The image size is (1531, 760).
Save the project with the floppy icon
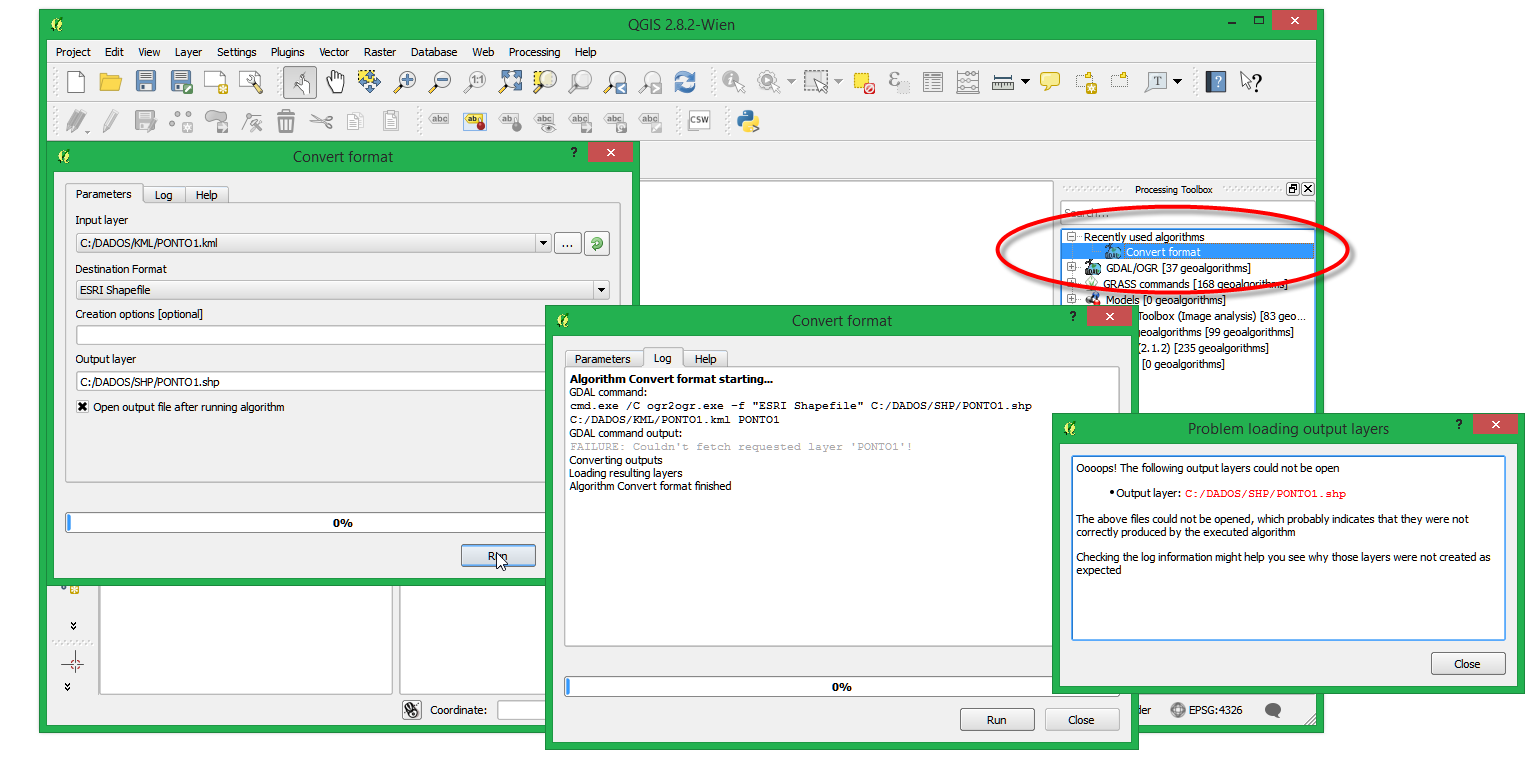(x=146, y=82)
